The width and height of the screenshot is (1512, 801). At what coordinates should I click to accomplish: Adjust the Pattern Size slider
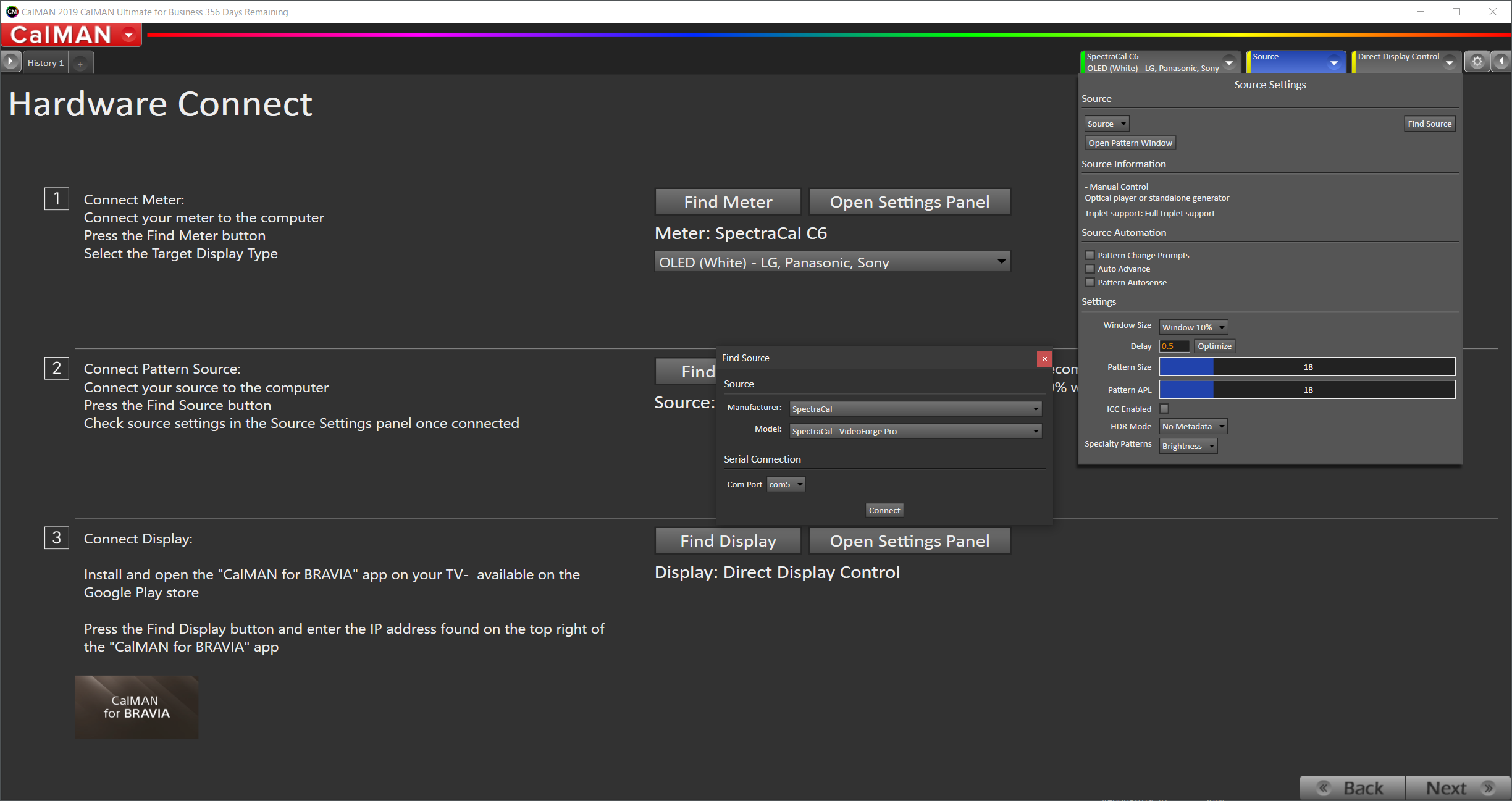point(1307,367)
